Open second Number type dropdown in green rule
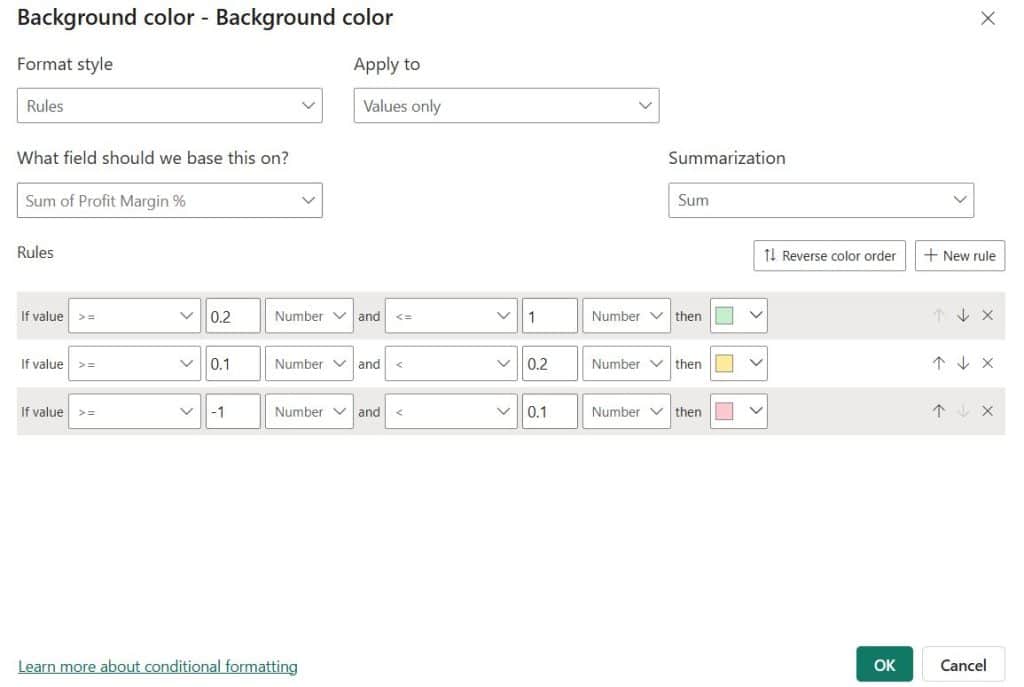The height and width of the screenshot is (687, 1024). click(626, 316)
